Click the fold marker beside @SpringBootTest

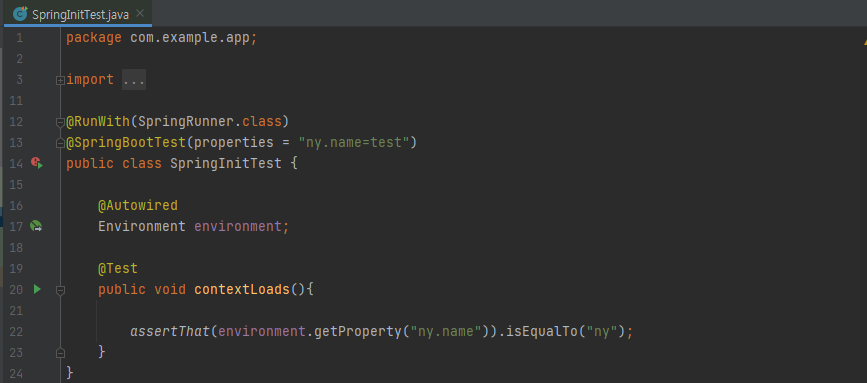point(60,143)
